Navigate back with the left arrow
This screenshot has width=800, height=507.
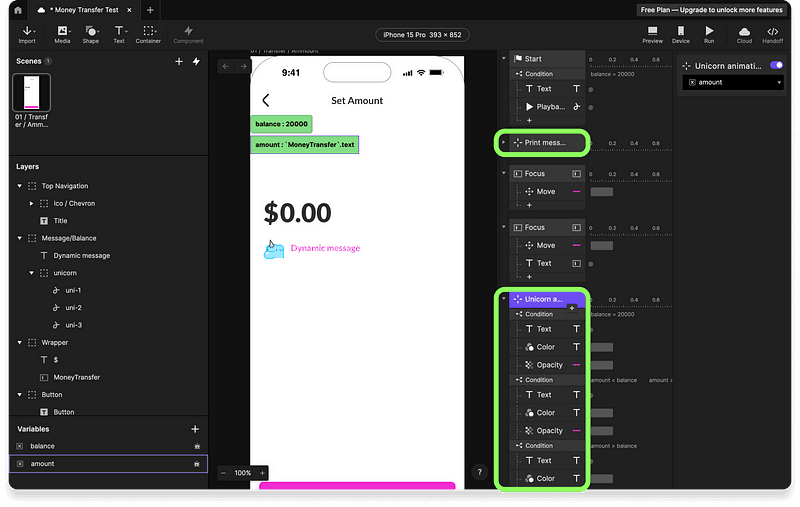click(226, 66)
